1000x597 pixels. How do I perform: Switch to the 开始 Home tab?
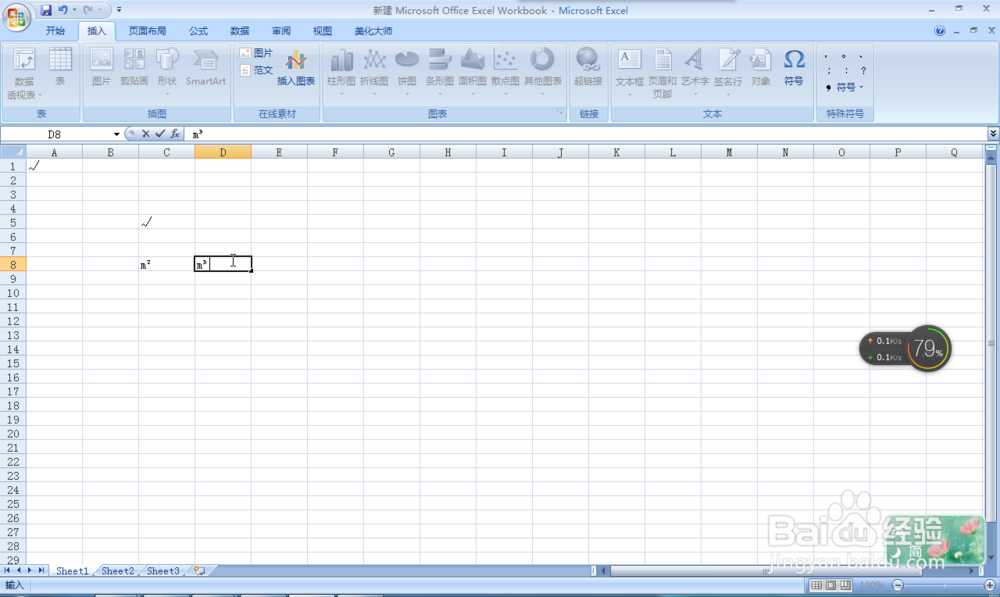[x=55, y=31]
